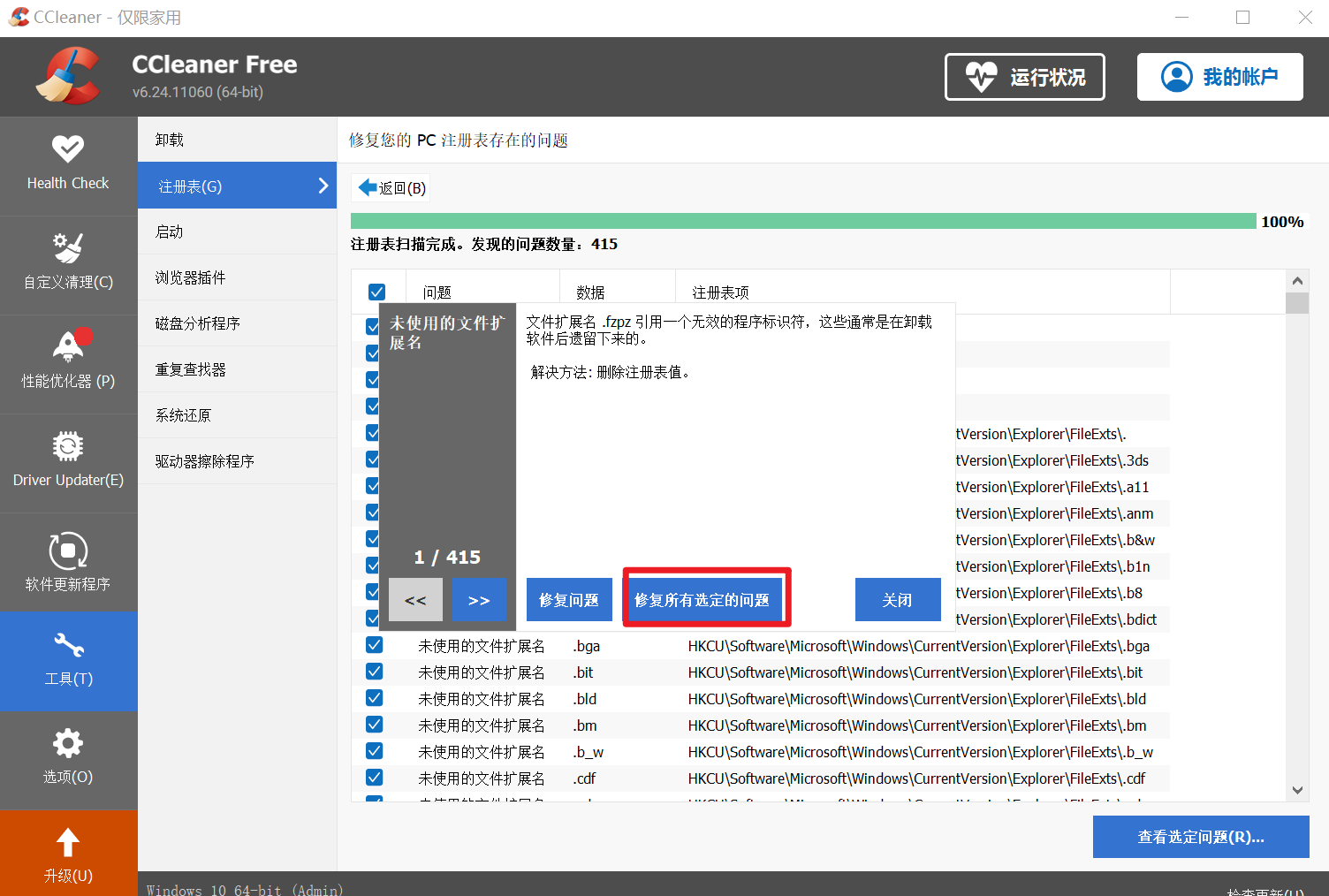Image resolution: width=1329 pixels, height=896 pixels.
Task: Click the 修复问题 button
Action: click(x=569, y=600)
